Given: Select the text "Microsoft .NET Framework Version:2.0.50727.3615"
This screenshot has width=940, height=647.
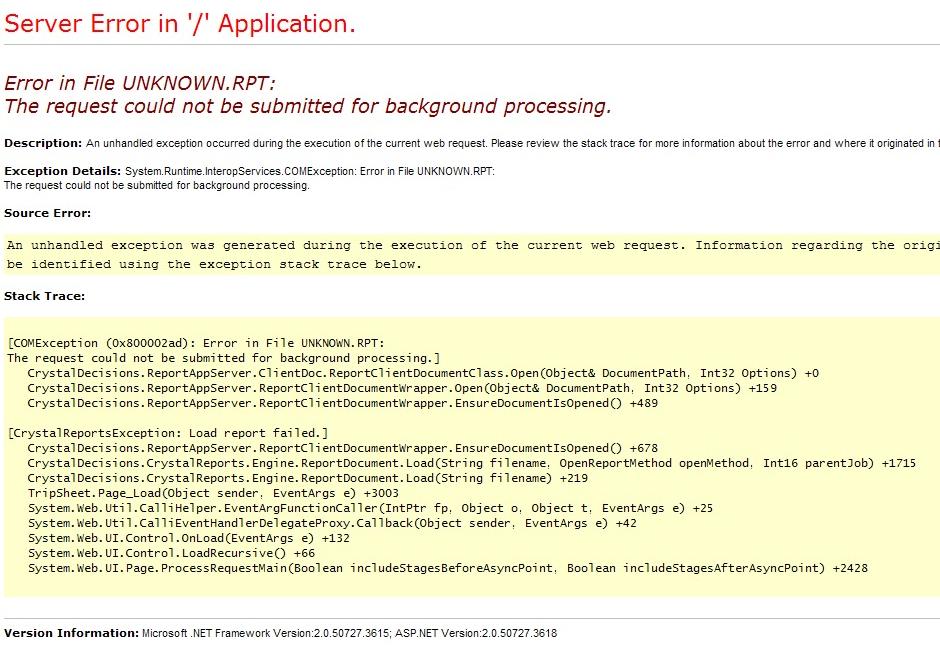Looking at the screenshot, I should (266, 633).
